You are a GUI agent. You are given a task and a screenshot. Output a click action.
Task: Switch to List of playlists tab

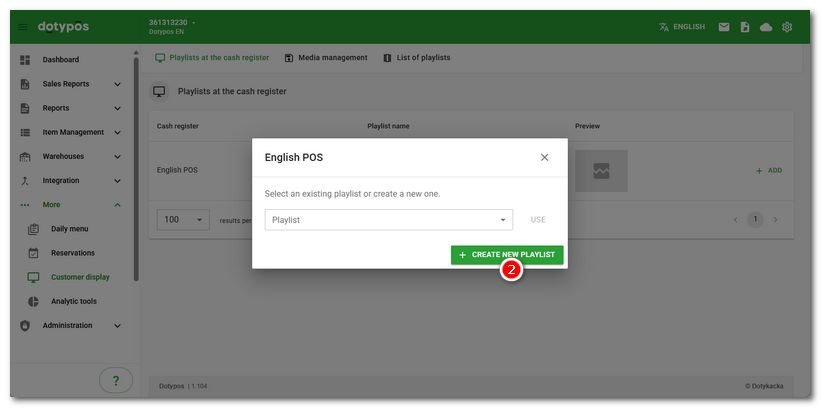[417, 58]
